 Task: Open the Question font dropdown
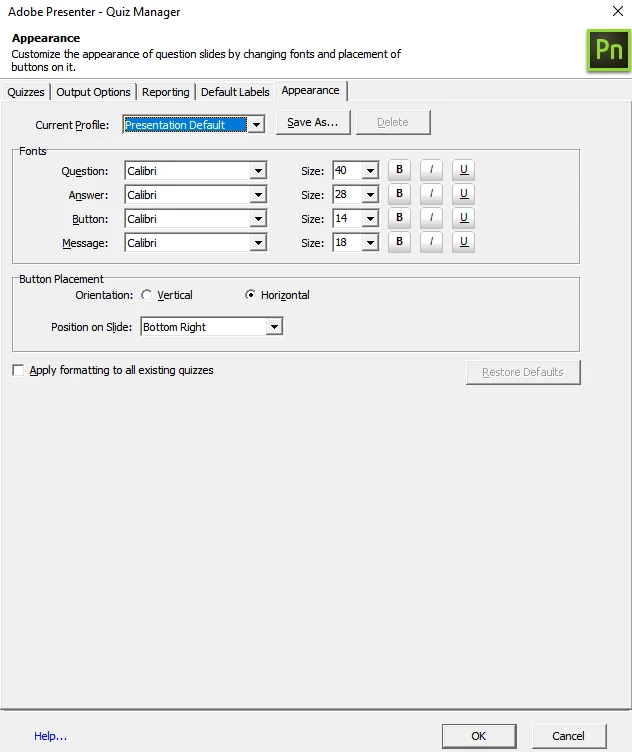pyautogui.click(x=196, y=171)
